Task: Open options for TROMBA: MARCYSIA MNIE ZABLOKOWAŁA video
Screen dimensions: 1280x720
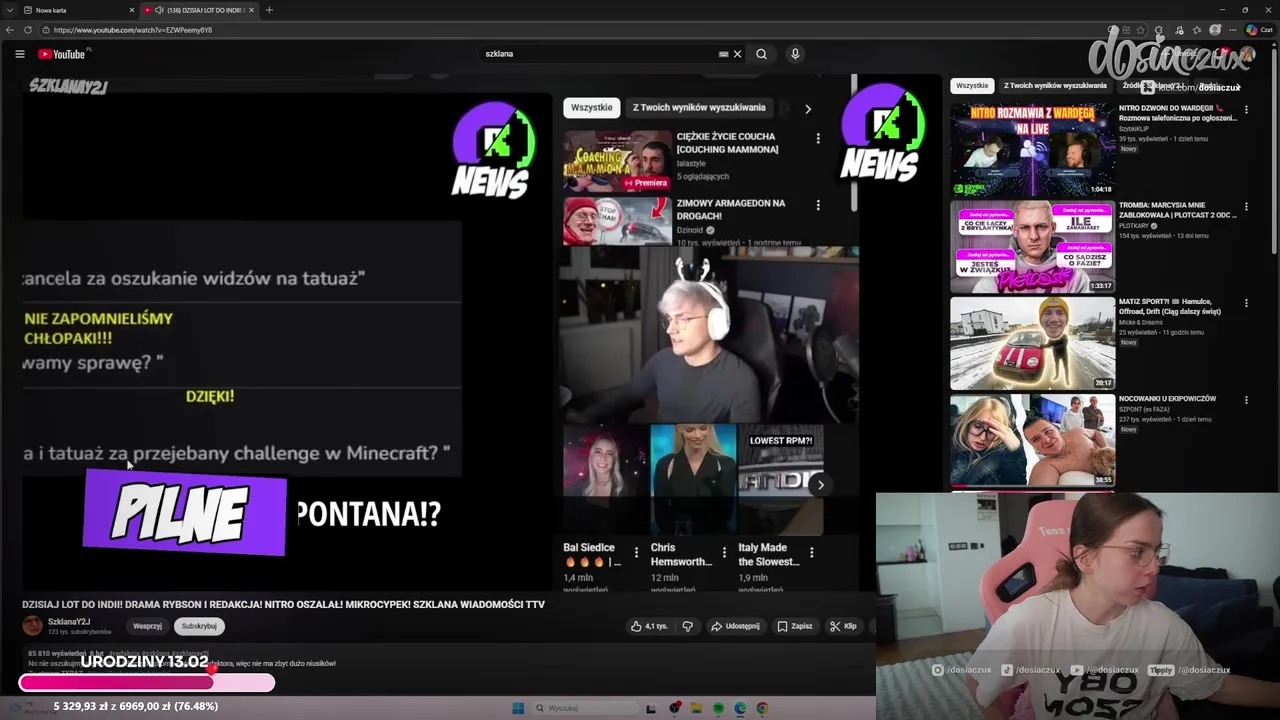Action: pyautogui.click(x=1246, y=207)
